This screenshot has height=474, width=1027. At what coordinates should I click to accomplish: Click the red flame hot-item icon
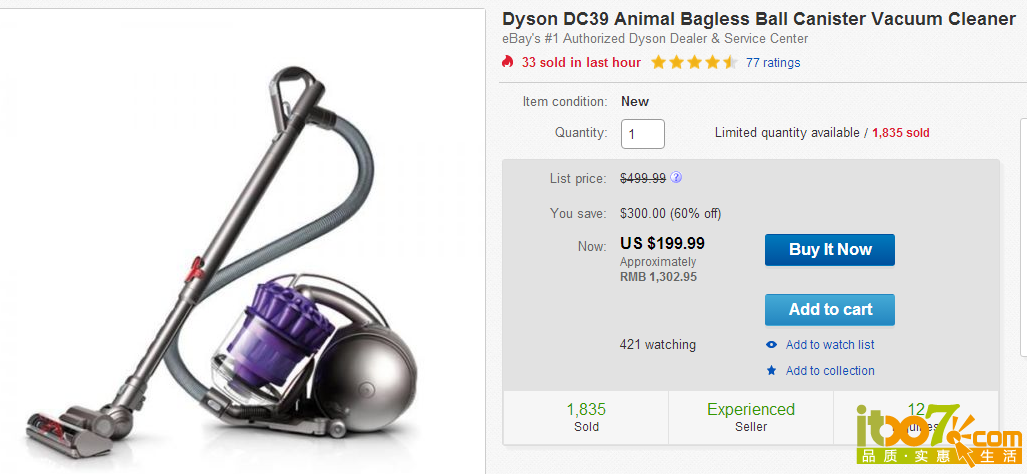tap(507, 62)
